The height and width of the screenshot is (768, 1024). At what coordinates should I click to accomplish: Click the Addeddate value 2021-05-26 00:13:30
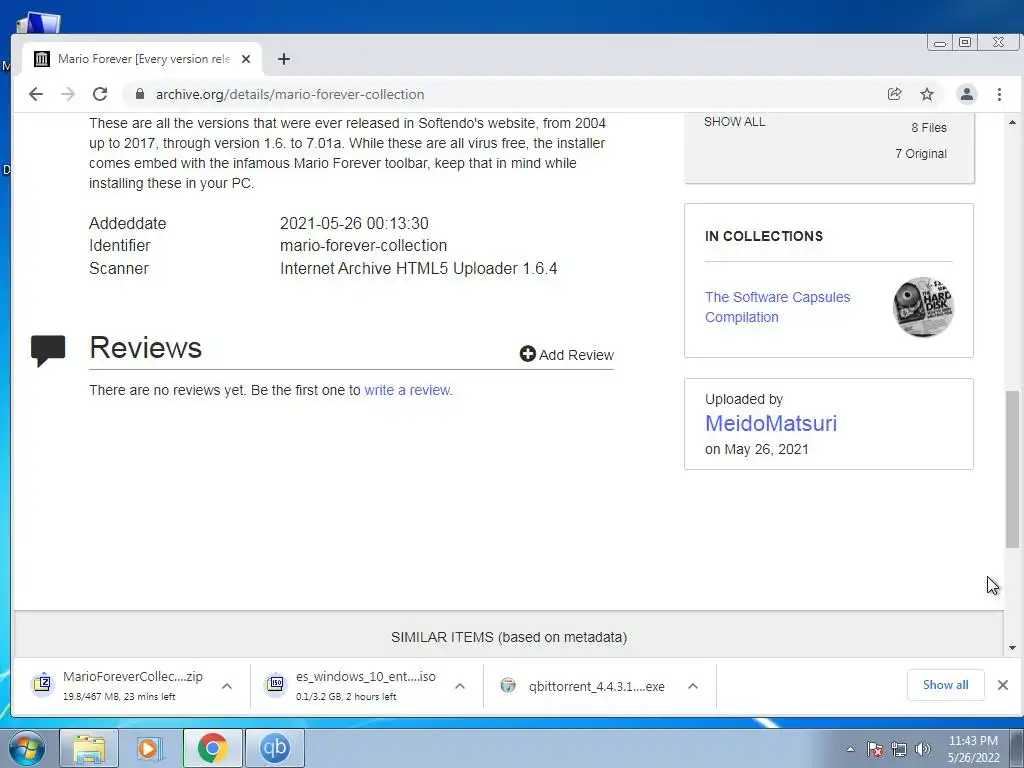tap(354, 223)
